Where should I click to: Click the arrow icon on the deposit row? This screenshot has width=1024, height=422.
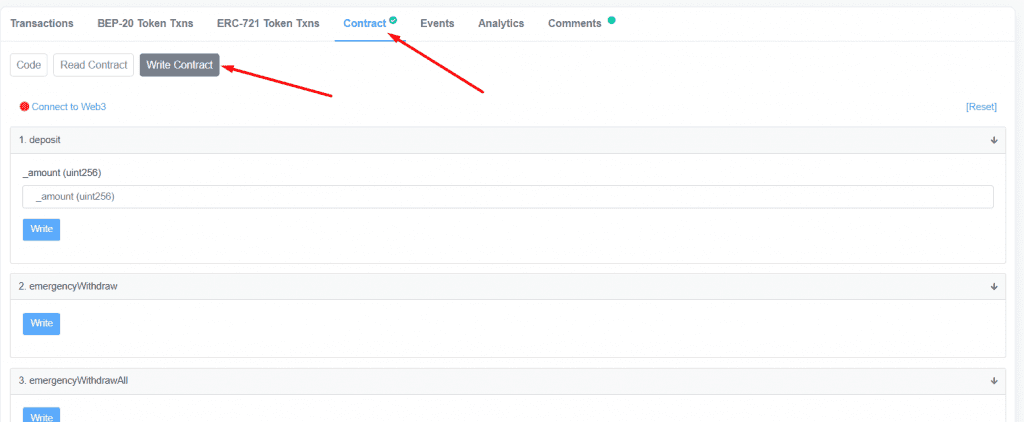point(994,140)
